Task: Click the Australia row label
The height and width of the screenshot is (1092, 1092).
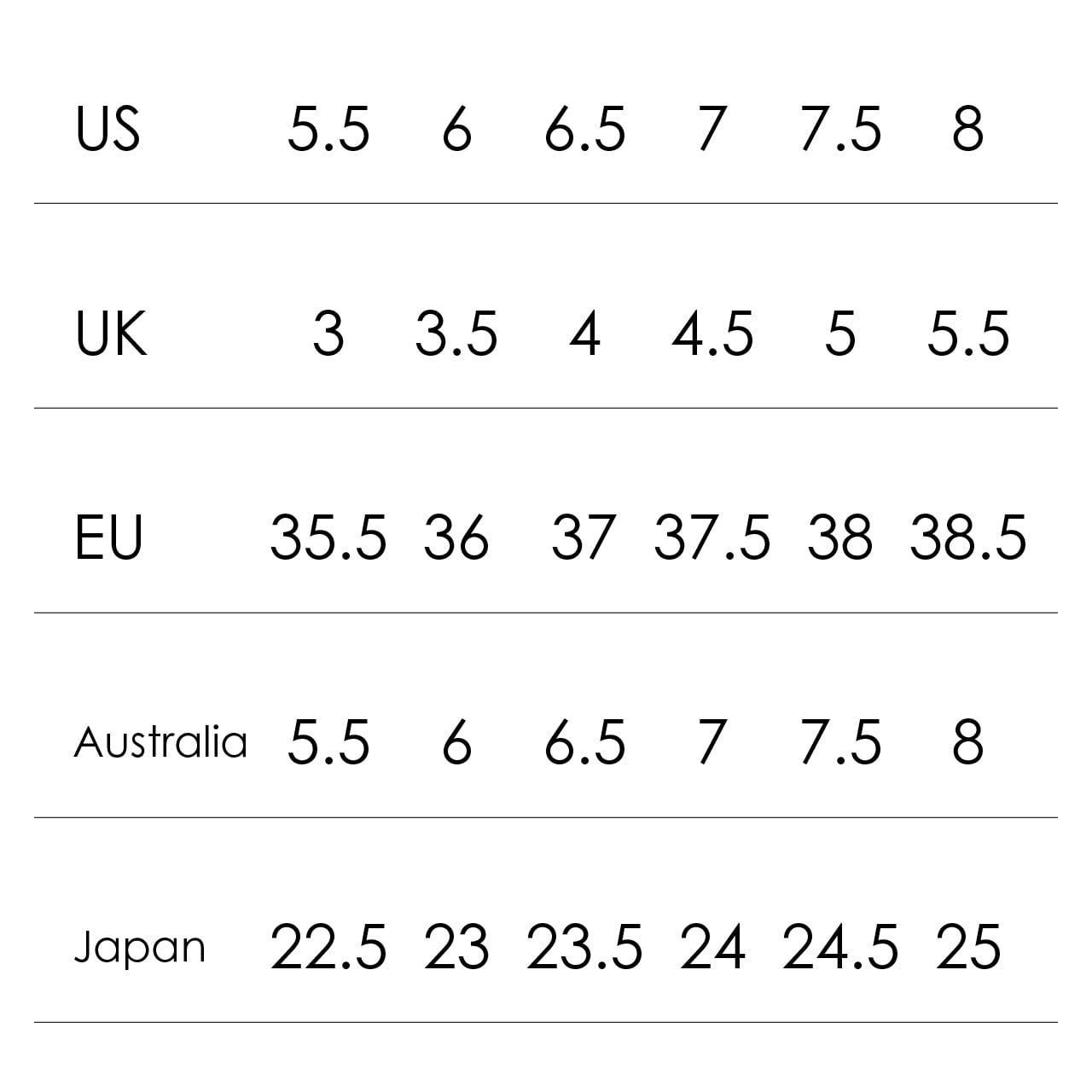Action: (160, 742)
